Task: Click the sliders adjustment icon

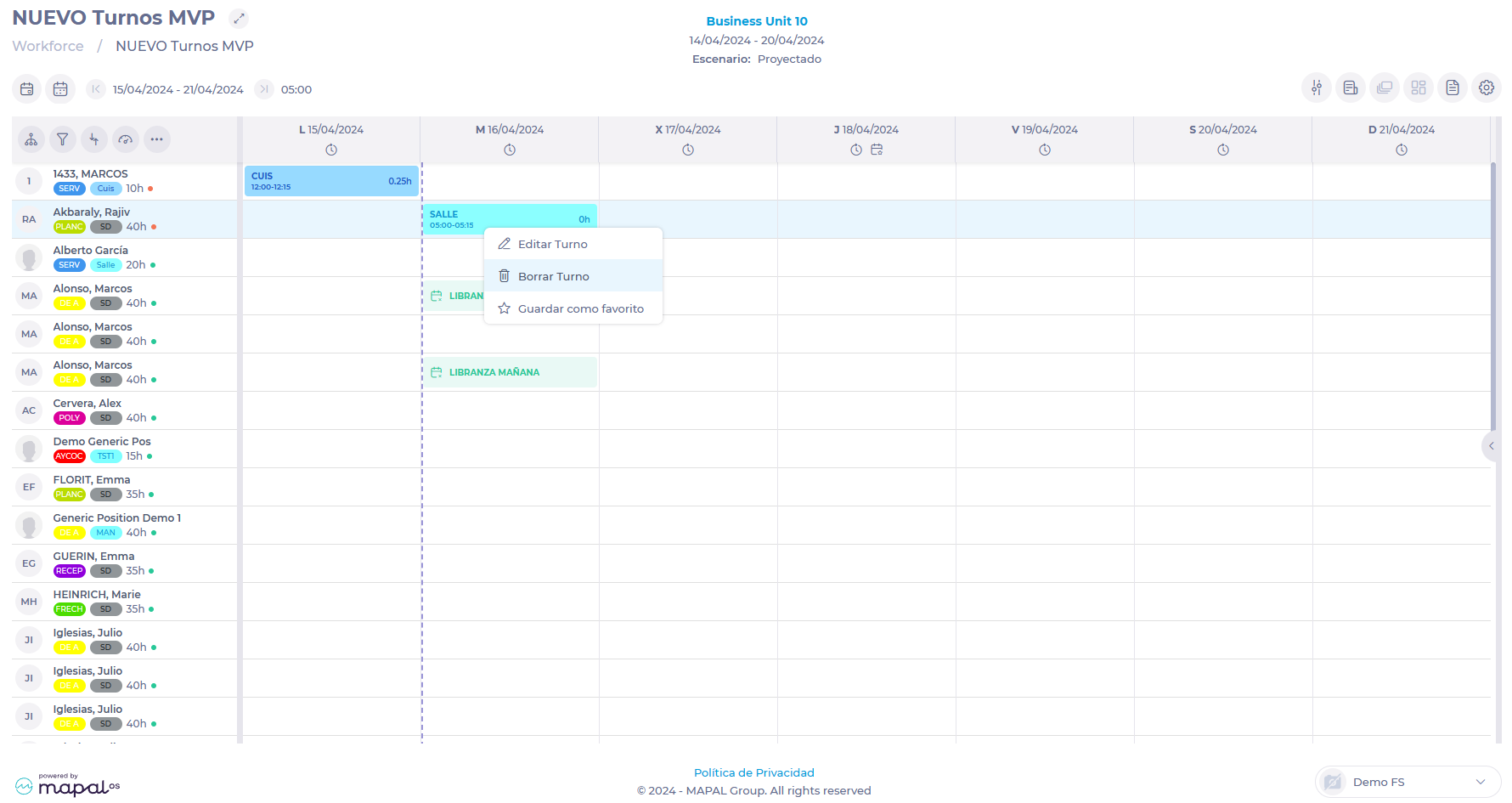Action: 1316,88
